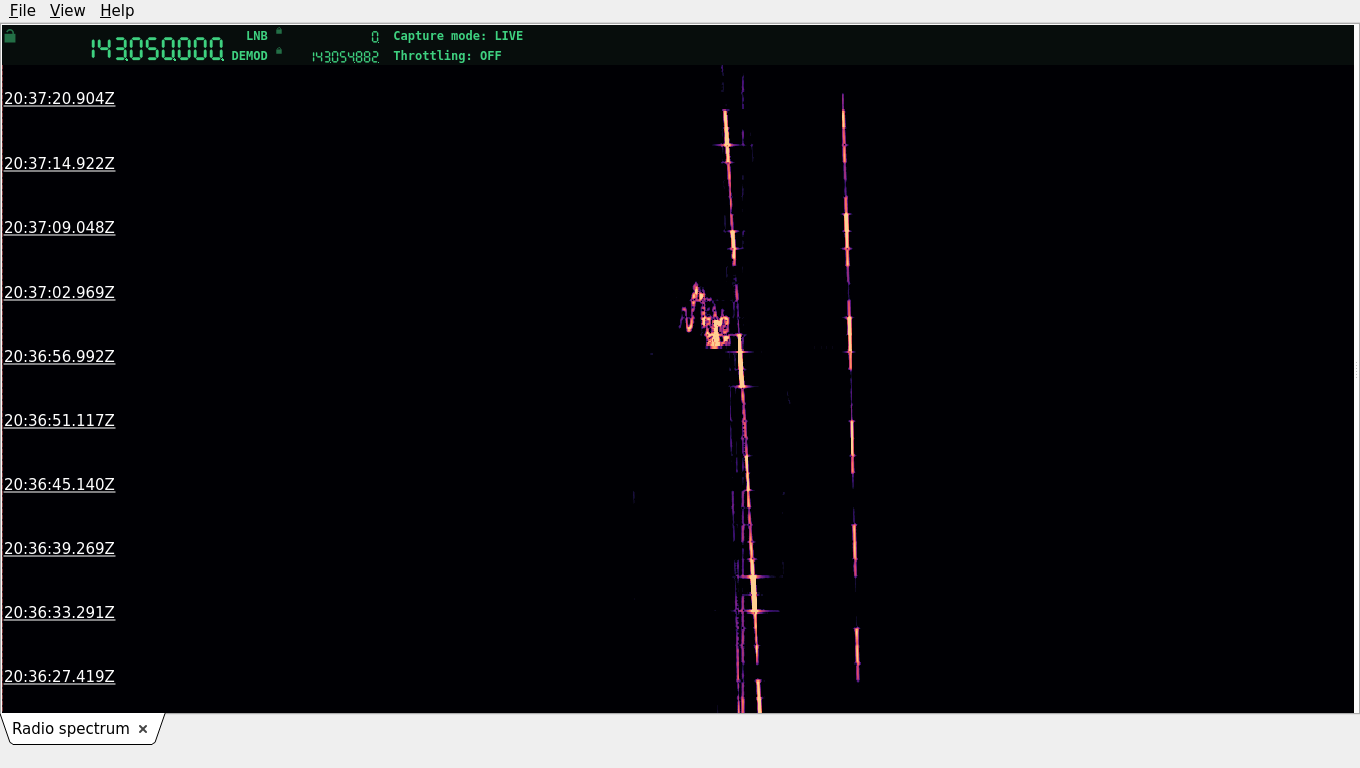Click timestamp 20:36:39.269Z

[x=59, y=548]
